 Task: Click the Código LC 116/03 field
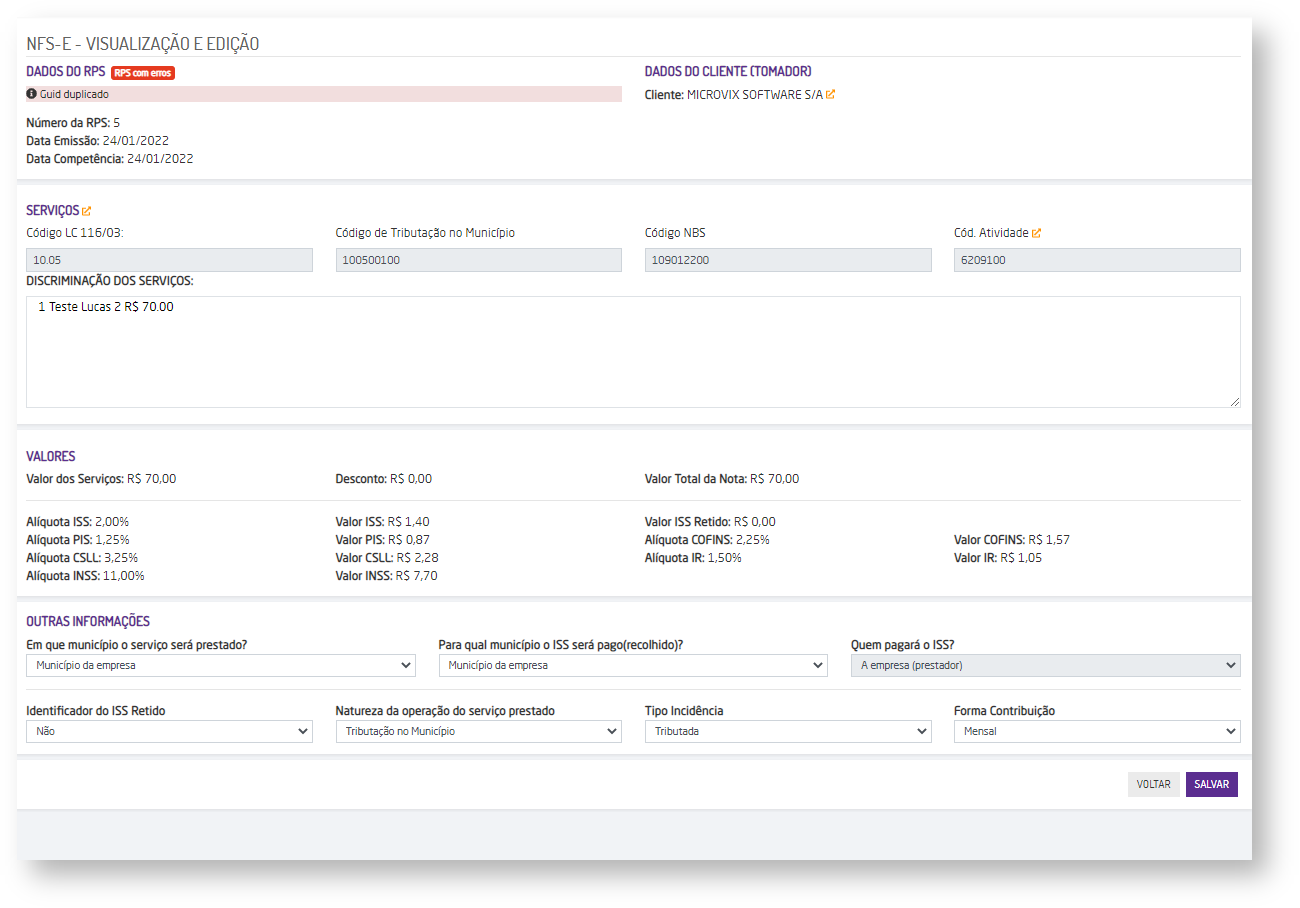click(x=169, y=260)
